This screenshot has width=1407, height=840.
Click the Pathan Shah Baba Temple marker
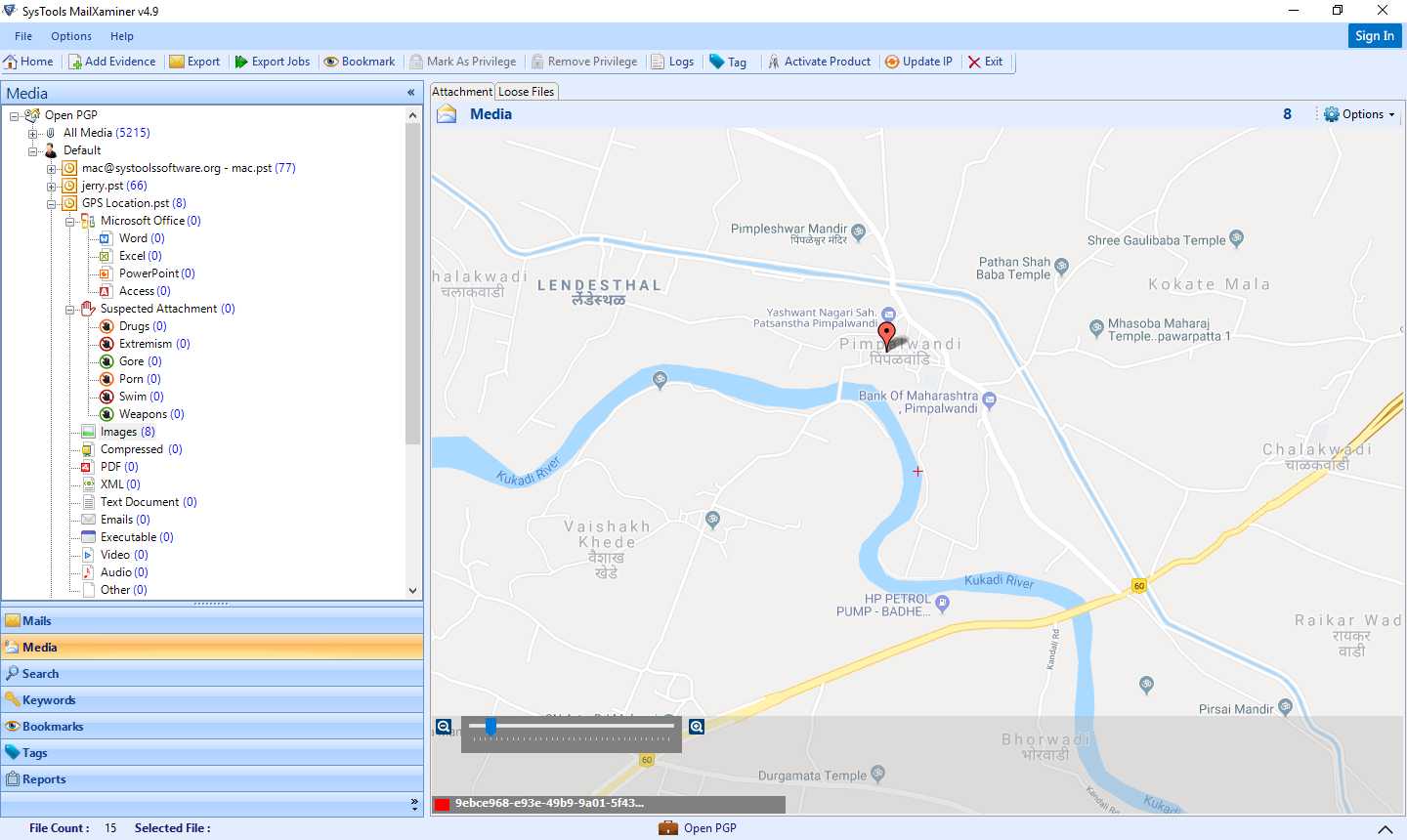point(1062,266)
